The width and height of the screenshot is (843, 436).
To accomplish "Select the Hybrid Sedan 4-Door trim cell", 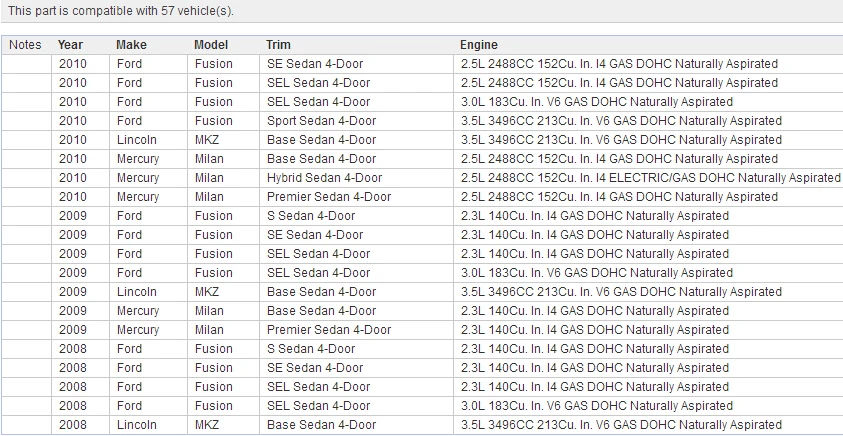I will (x=324, y=177).
